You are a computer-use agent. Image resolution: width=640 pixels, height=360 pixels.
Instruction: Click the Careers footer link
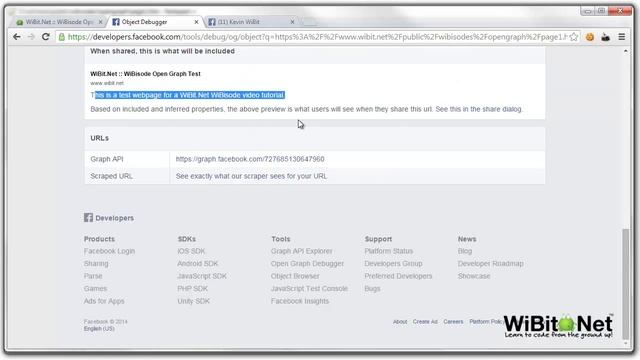click(453, 322)
